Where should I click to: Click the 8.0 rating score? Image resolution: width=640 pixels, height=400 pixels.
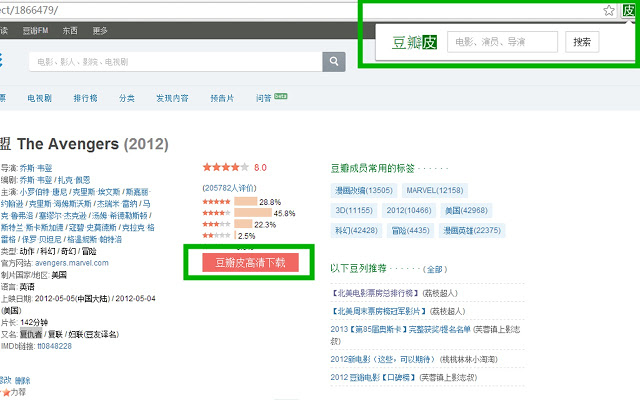tap(260, 167)
